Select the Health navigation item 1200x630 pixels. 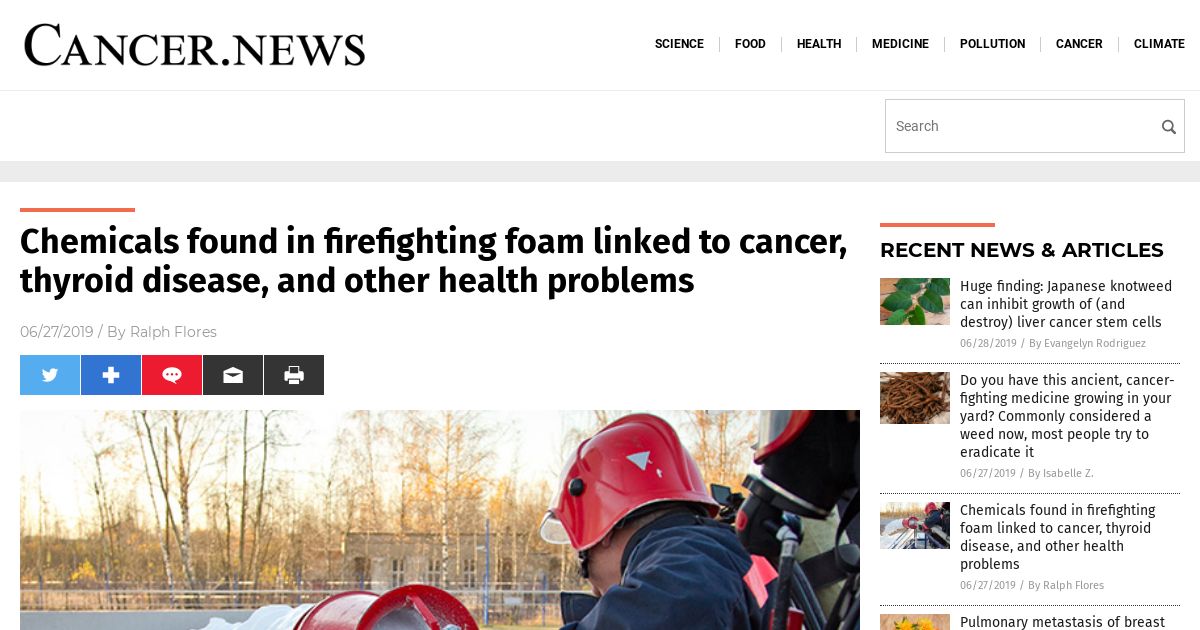(x=819, y=44)
